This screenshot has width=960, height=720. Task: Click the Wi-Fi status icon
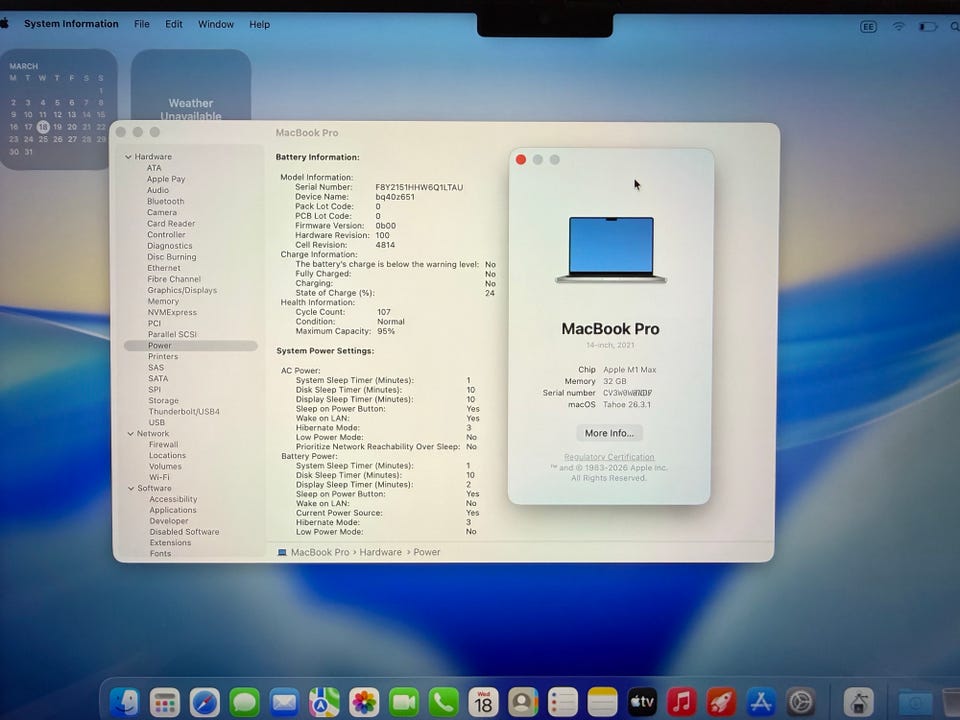pyautogui.click(x=898, y=26)
